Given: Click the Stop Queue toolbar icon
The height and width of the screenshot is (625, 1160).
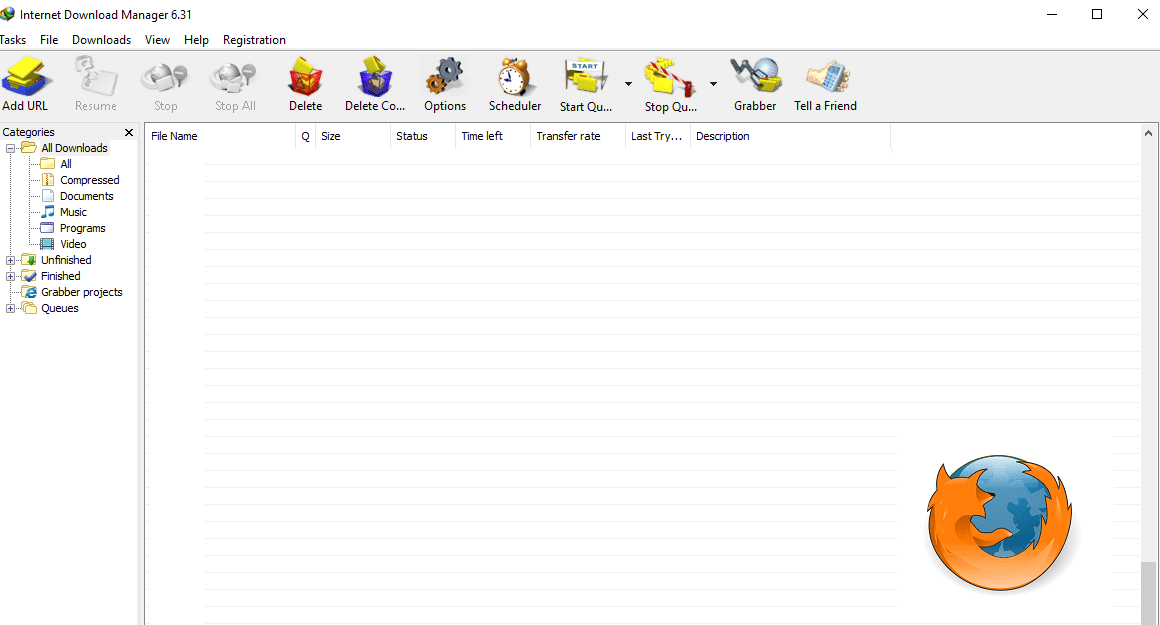Looking at the screenshot, I should [670, 77].
